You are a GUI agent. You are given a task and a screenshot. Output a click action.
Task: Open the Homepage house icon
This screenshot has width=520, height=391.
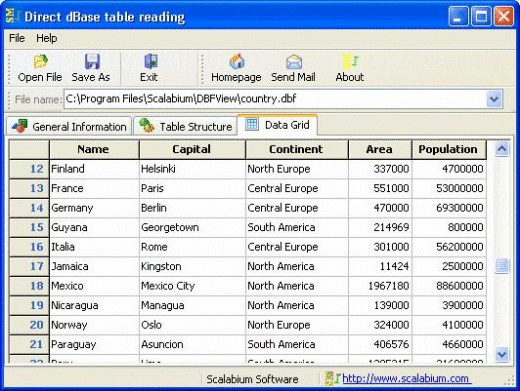coord(237,61)
